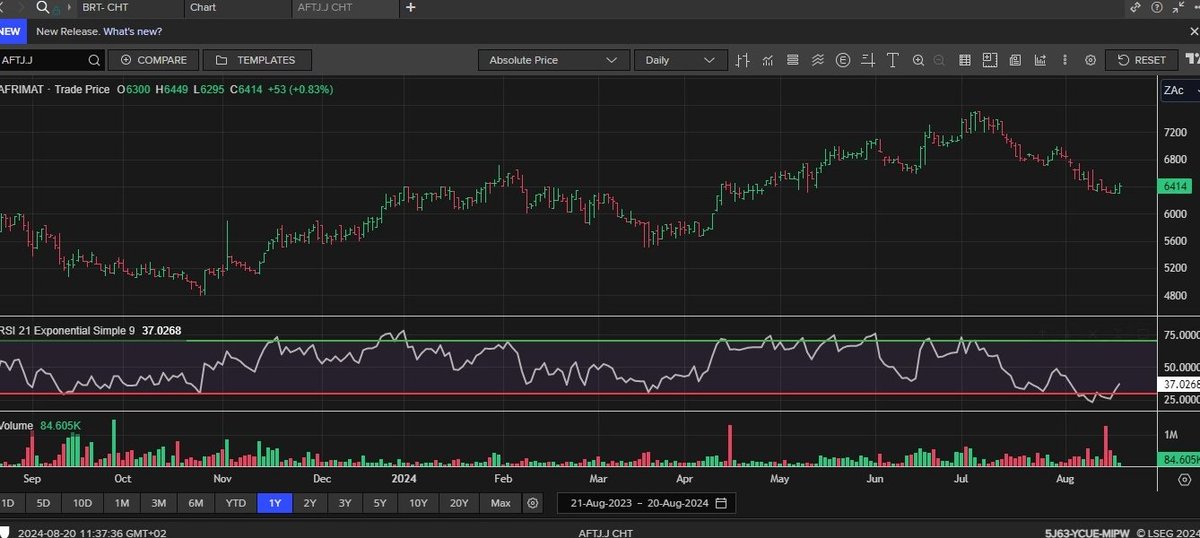Select the YTD period
The width and height of the screenshot is (1200, 538).
click(x=235, y=502)
